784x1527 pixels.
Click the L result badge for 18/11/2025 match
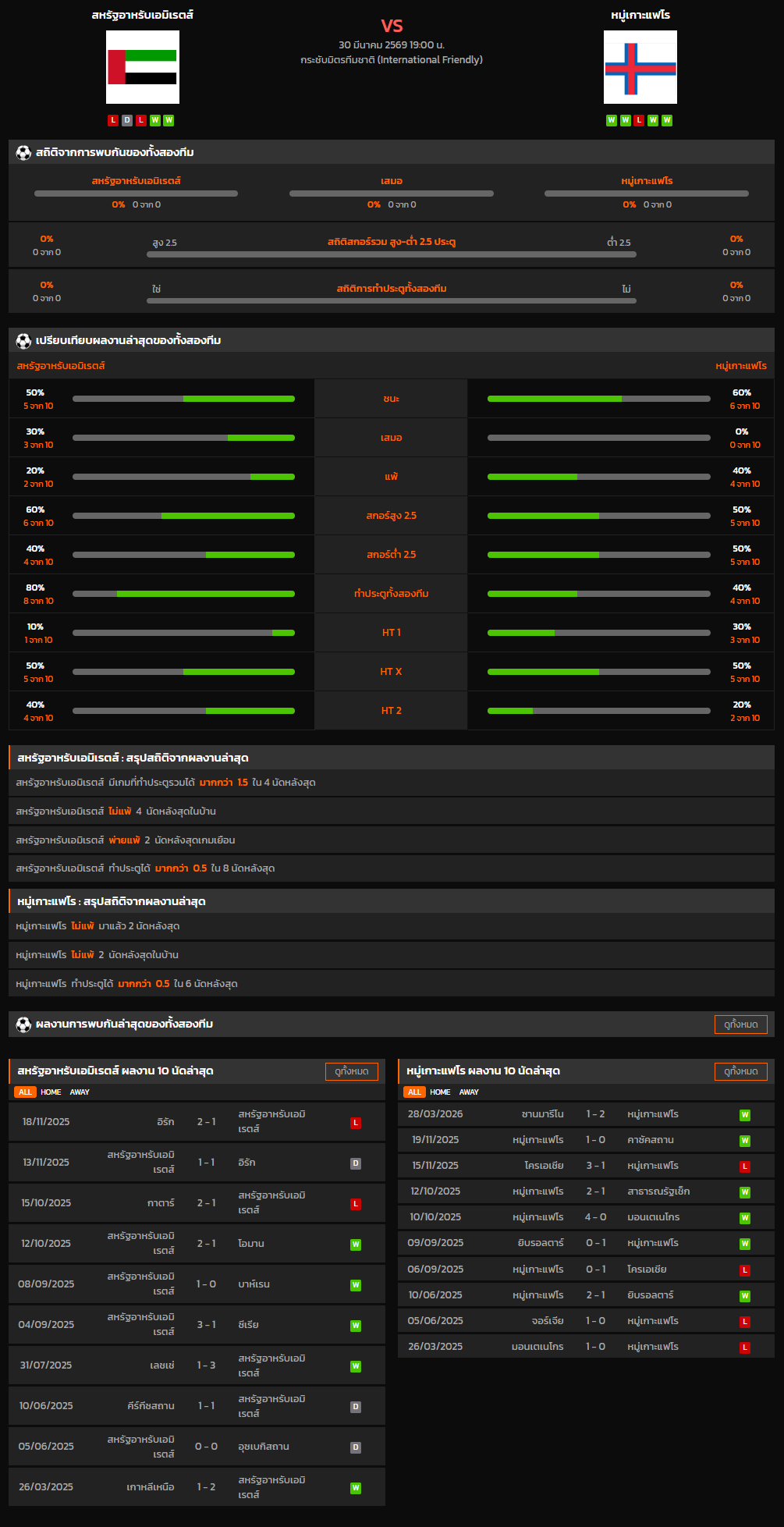click(356, 1123)
